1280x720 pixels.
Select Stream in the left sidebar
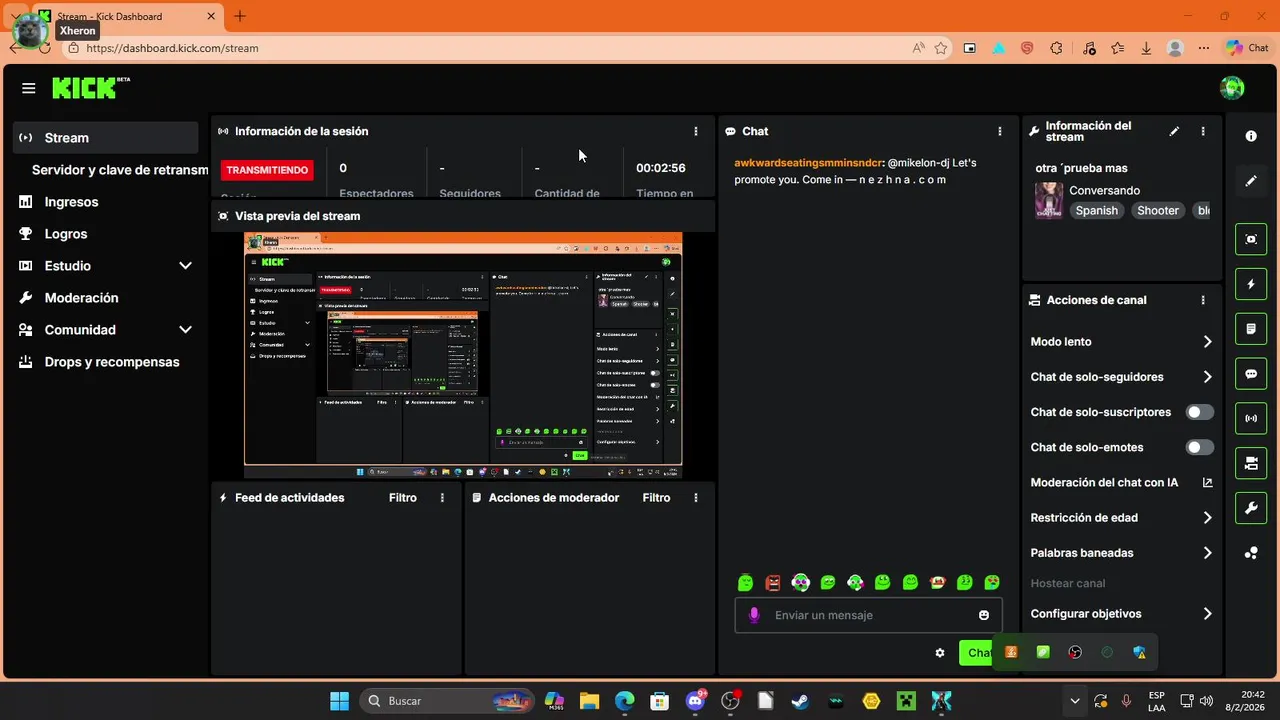tap(105, 138)
